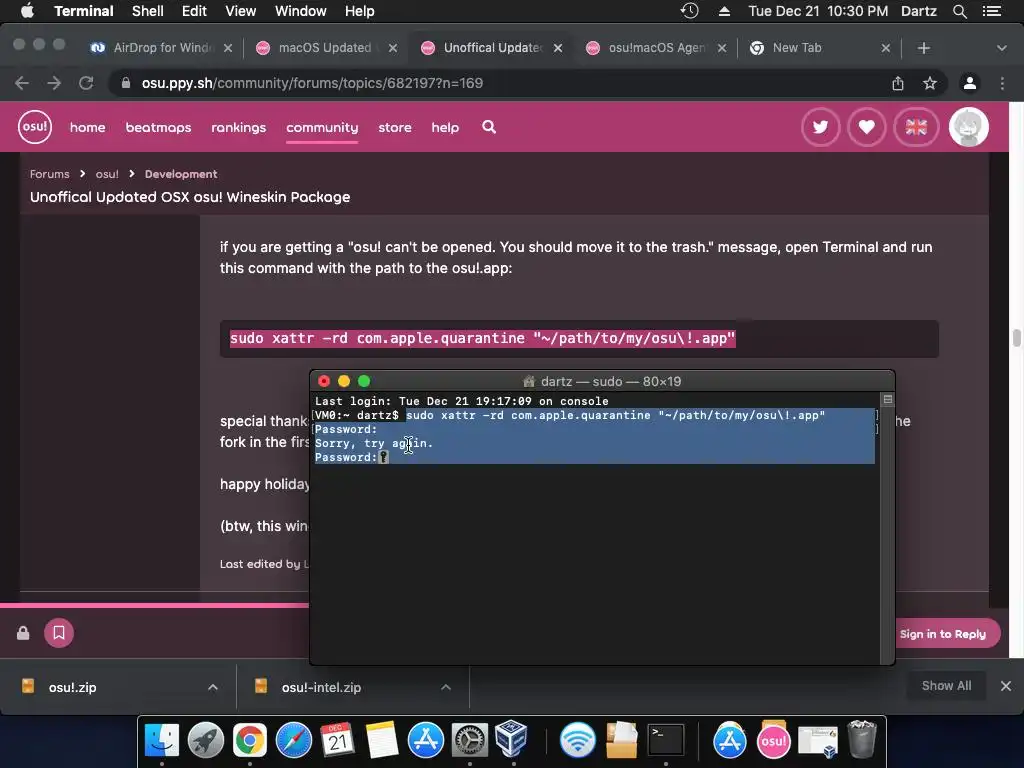Open Trash in the Dock
1024x768 pixels.
pyautogui.click(x=862, y=739)
